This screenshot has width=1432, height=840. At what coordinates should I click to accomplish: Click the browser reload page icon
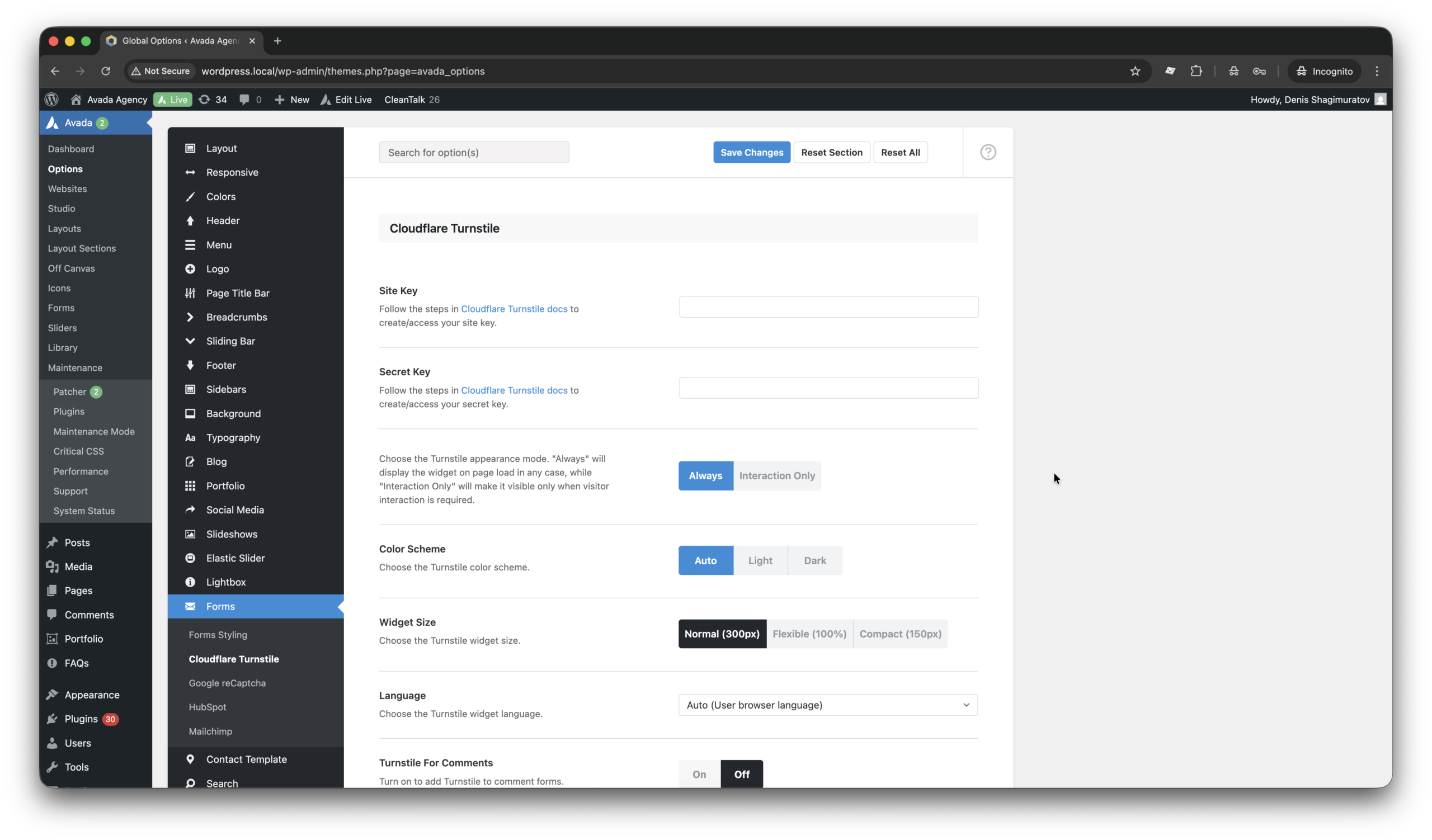[106, 71]
